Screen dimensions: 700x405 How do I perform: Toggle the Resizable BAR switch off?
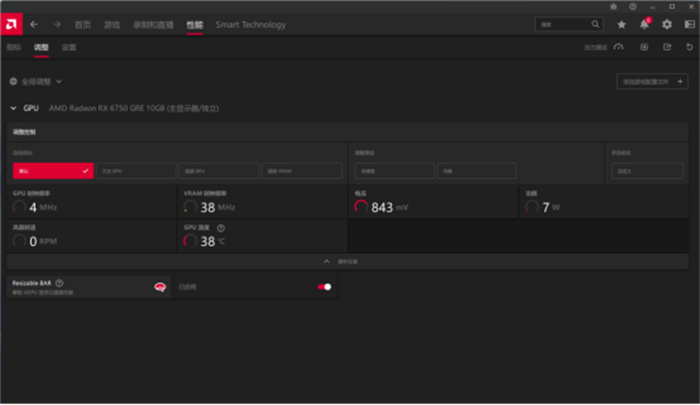(325, 287)
